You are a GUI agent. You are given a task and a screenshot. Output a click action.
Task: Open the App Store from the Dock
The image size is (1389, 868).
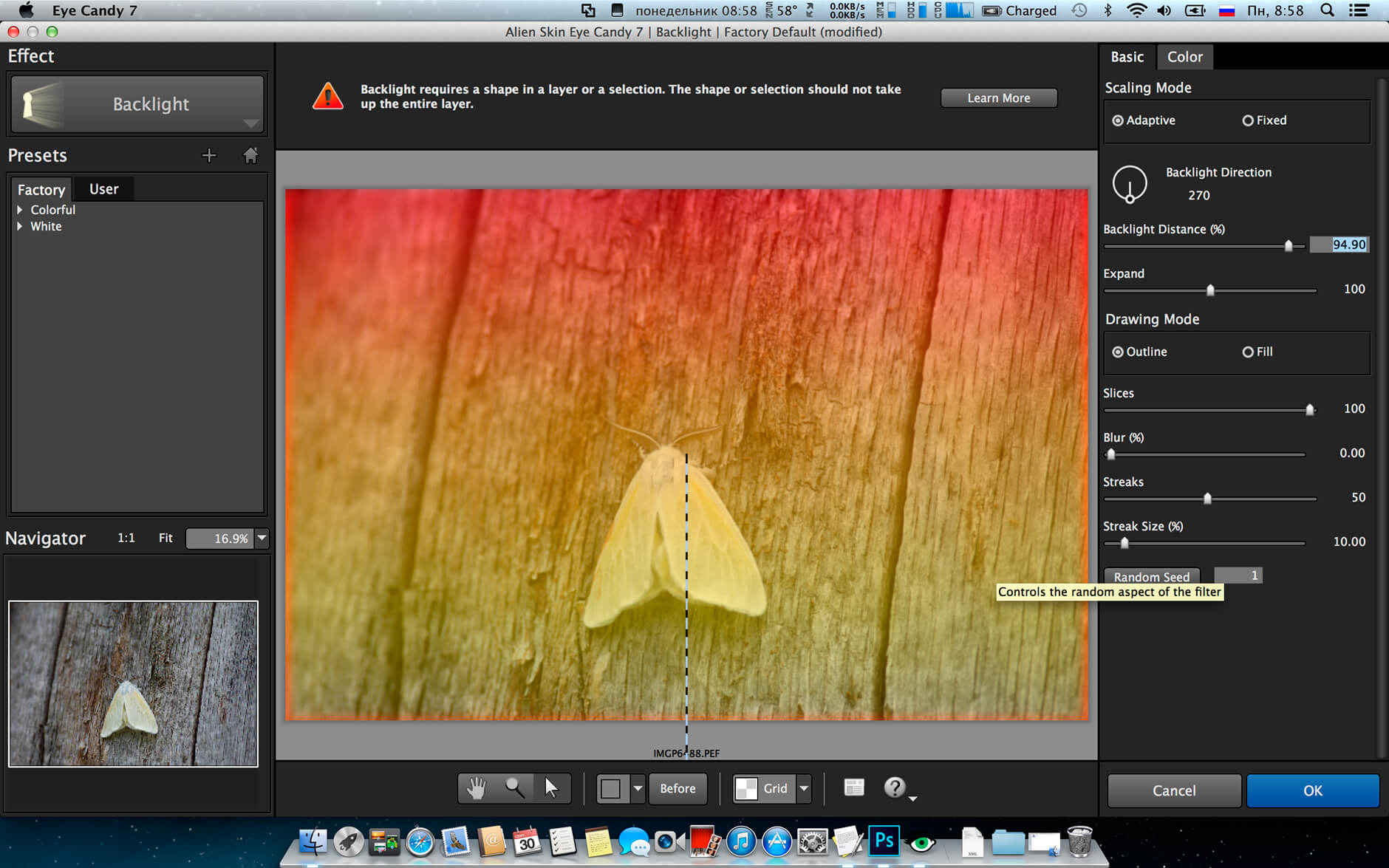tap(777, 841)
